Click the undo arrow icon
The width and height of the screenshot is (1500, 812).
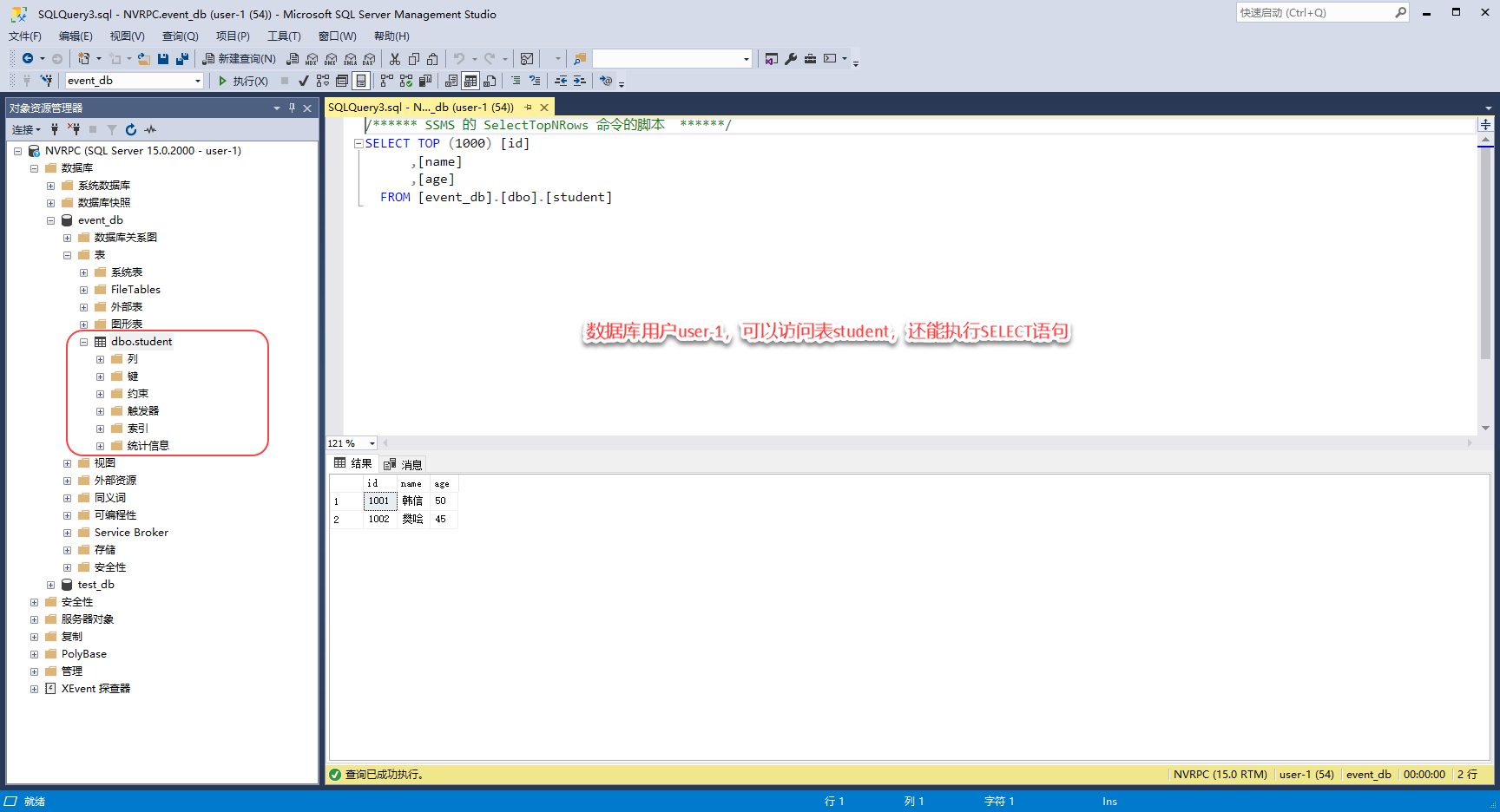point(459,58)
